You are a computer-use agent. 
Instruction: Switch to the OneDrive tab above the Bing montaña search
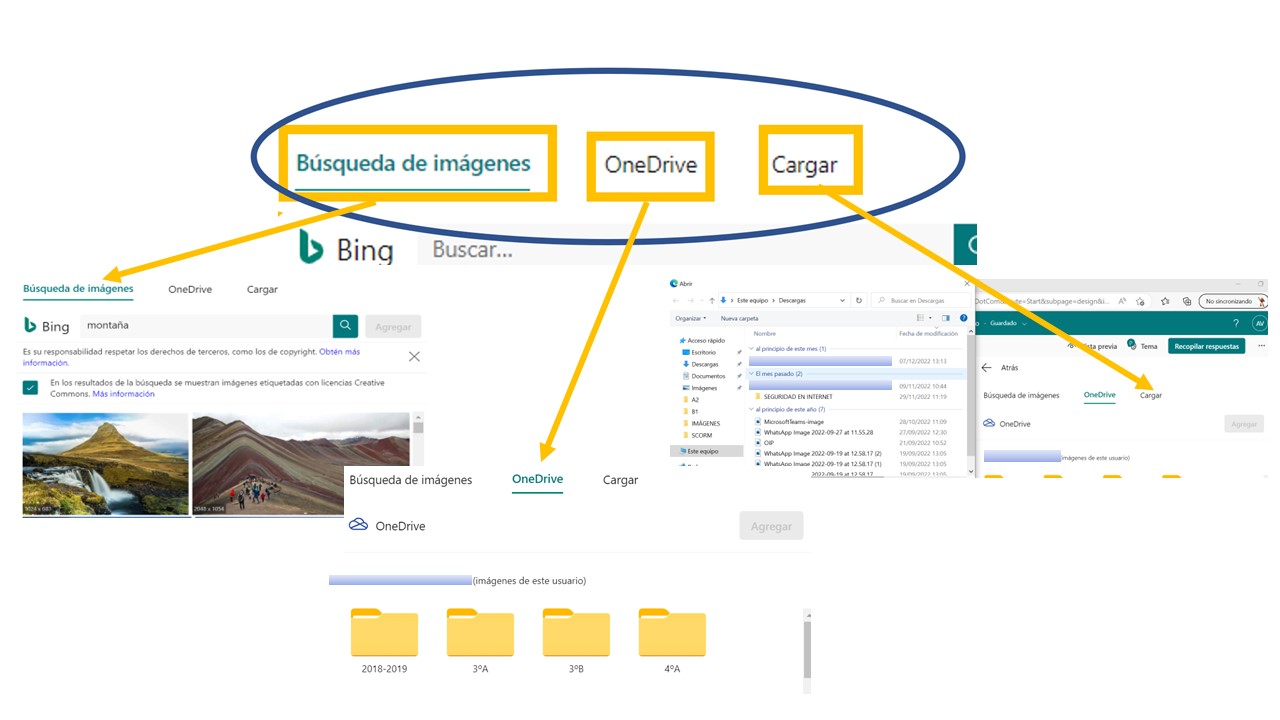click(190, 289)
